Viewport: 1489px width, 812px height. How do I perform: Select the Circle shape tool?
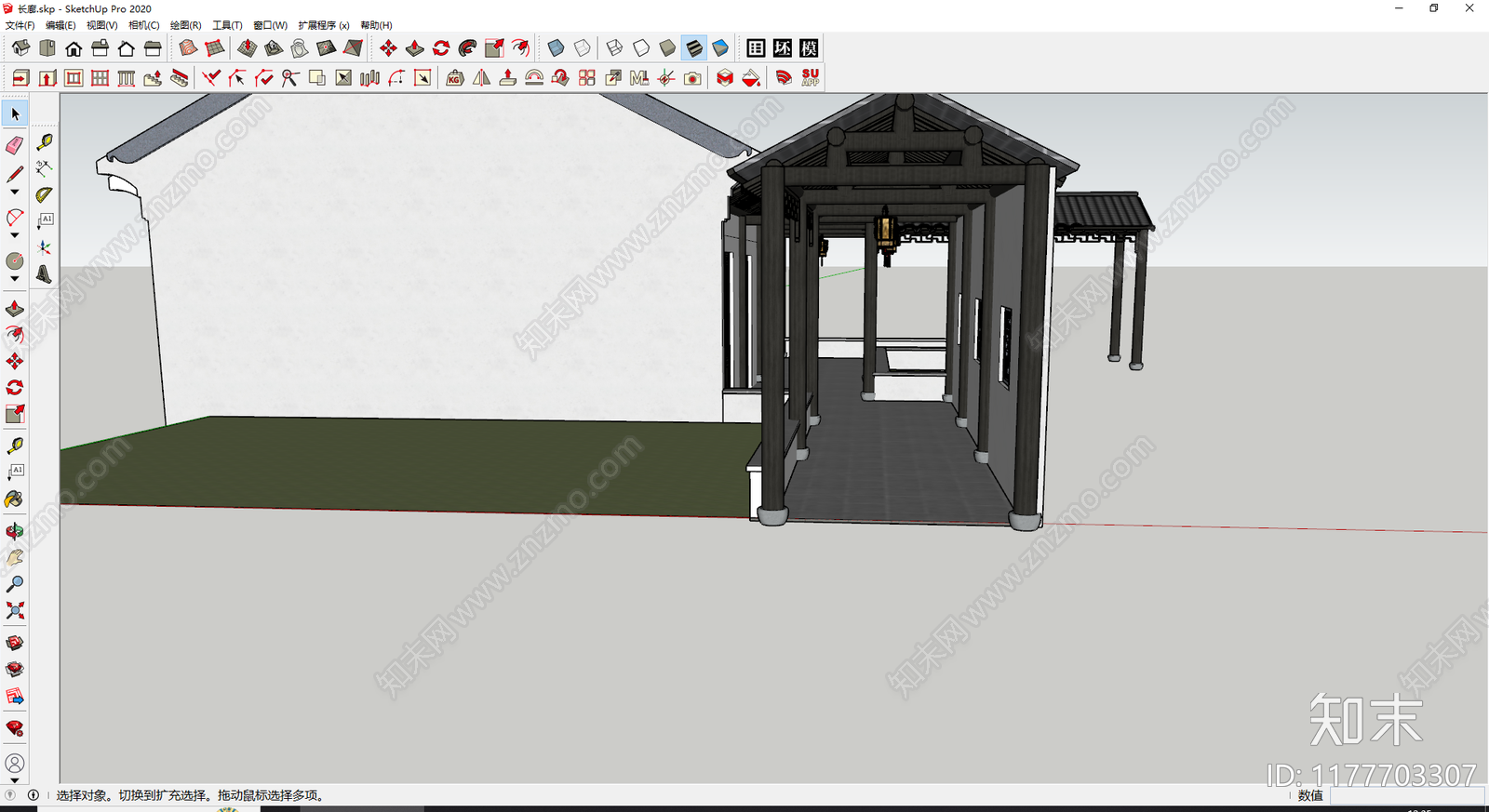(15, 261)
